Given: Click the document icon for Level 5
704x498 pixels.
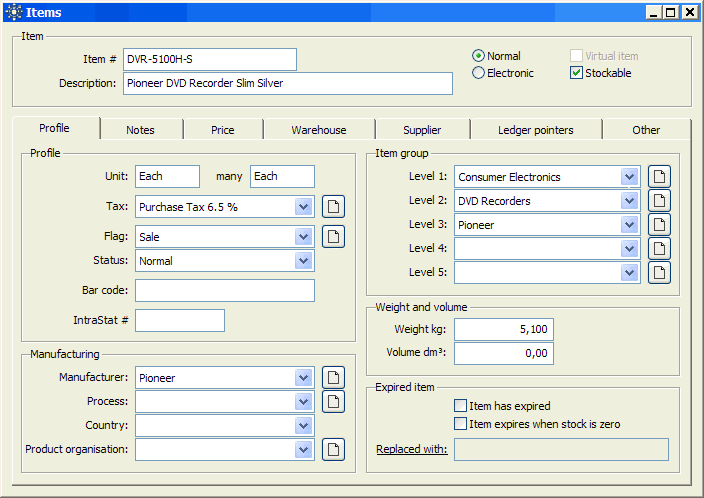Looking at the screenshot, I should [x=659, y=272].
